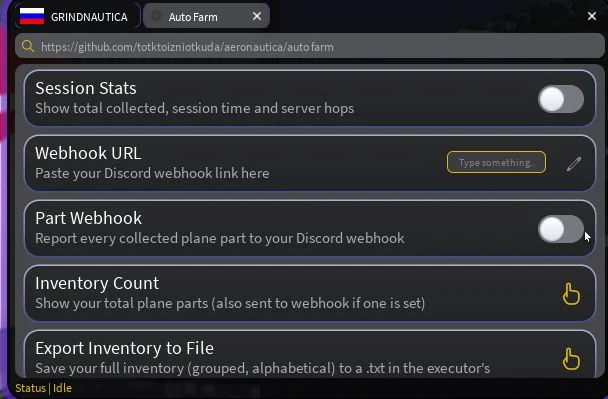Focus the Webhook URL 'Type something' field
This screenshot has width=608, height=399.
point(496,162)
